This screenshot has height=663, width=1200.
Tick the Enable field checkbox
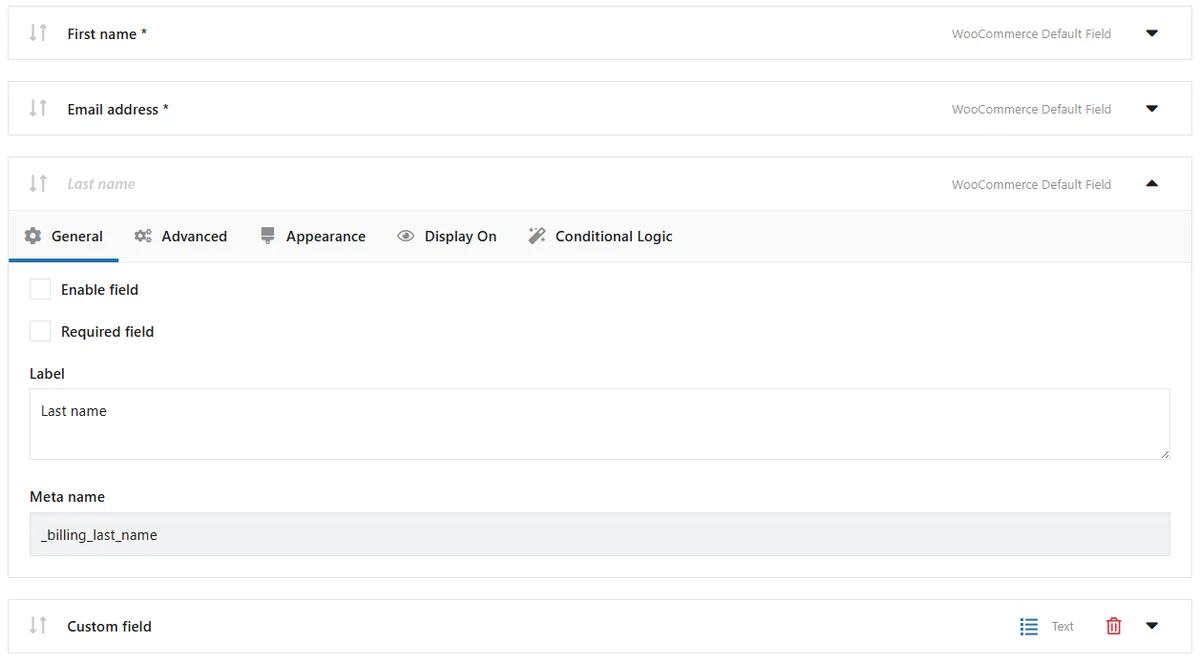[40, 289]
